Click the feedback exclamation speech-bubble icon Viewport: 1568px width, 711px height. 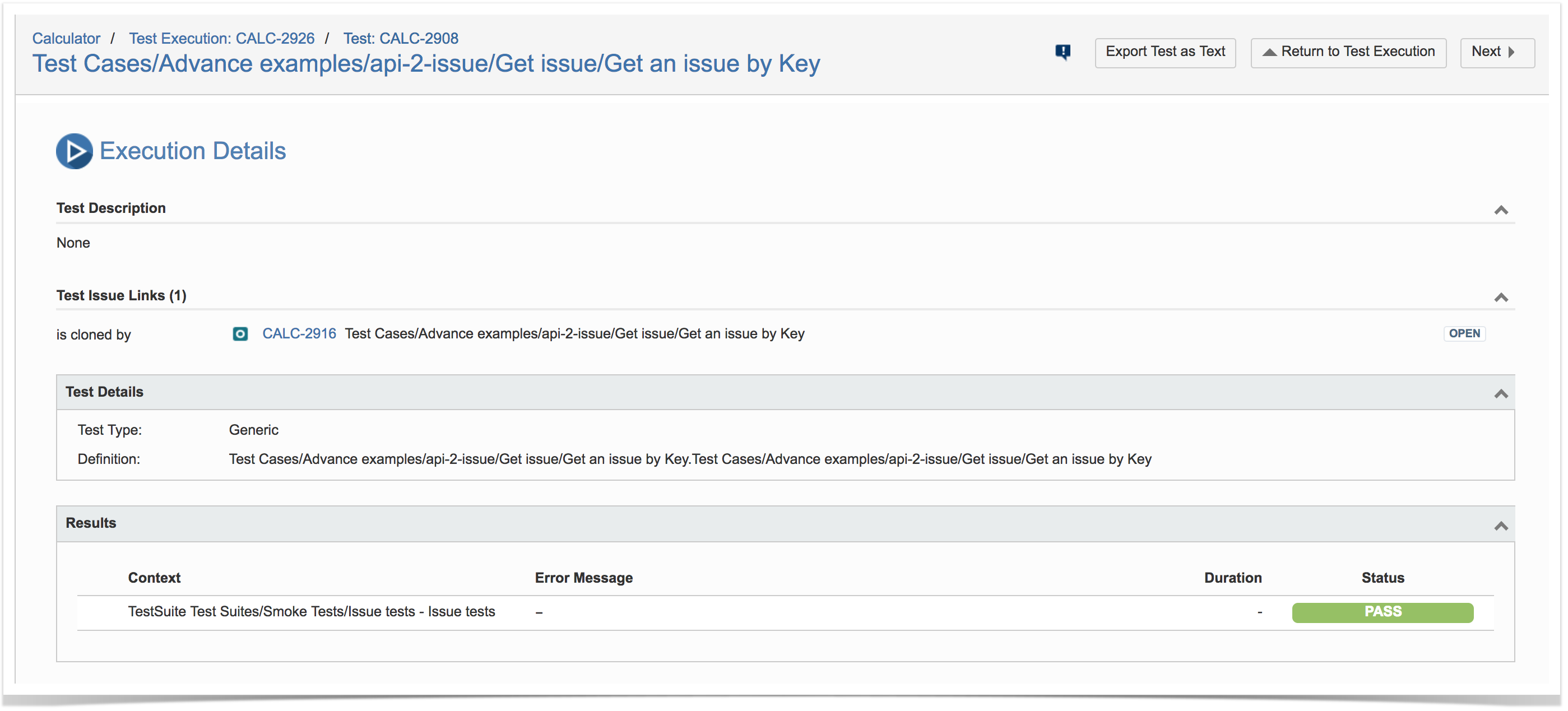point(1062,52)
